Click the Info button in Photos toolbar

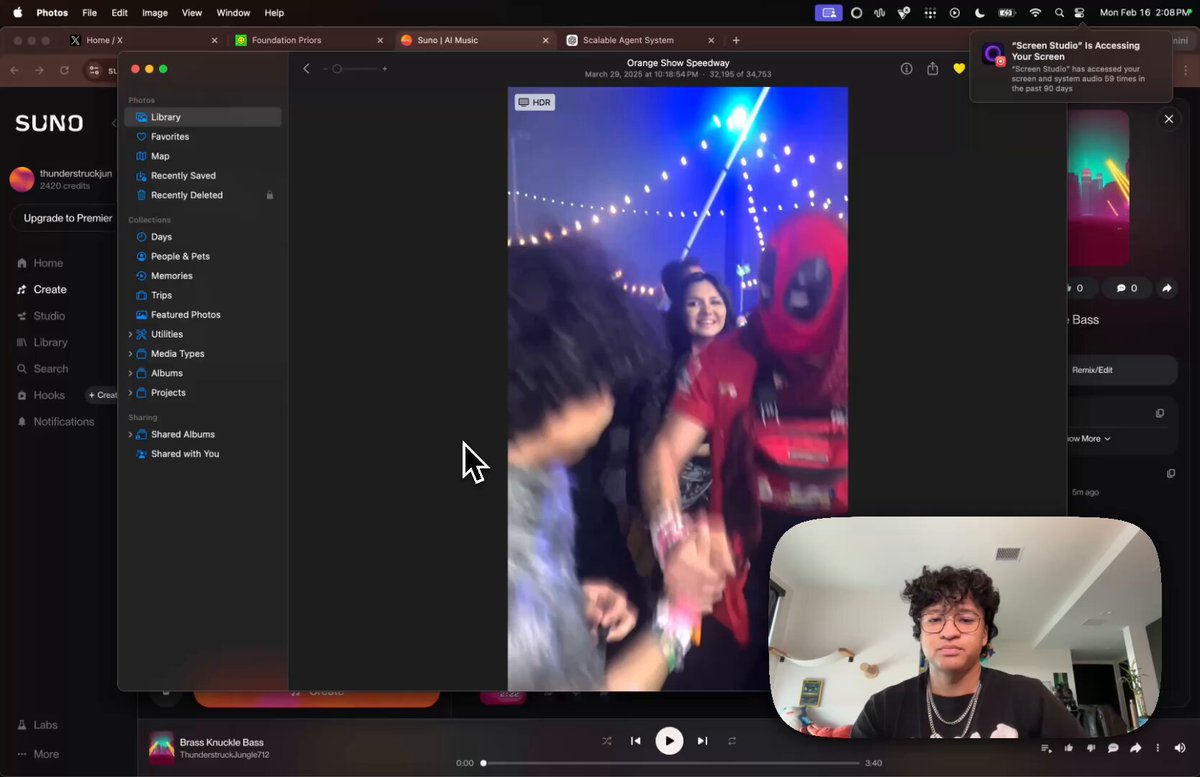(x=906, y=69)
